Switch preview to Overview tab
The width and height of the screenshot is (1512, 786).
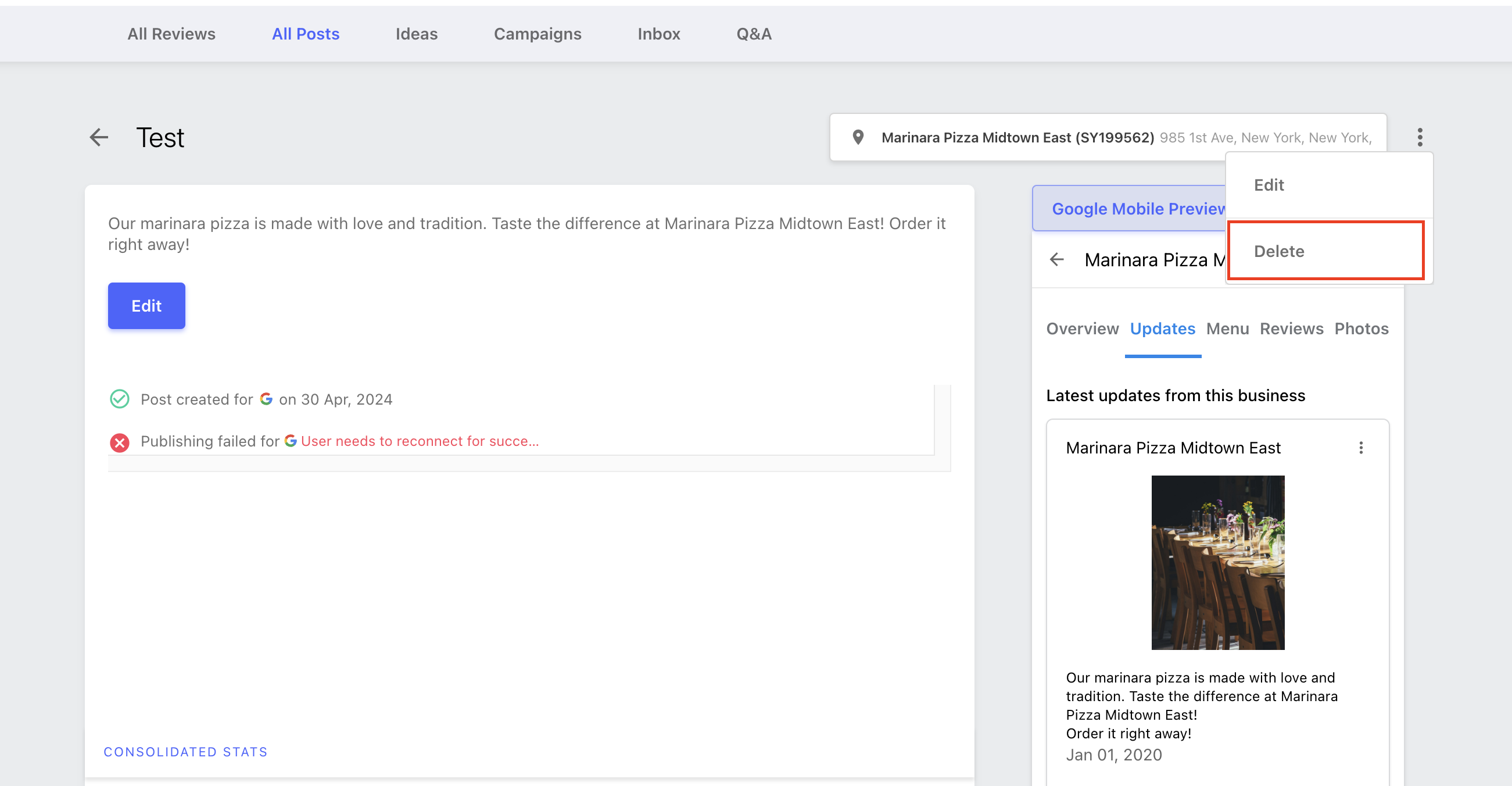click(1083, 328)
